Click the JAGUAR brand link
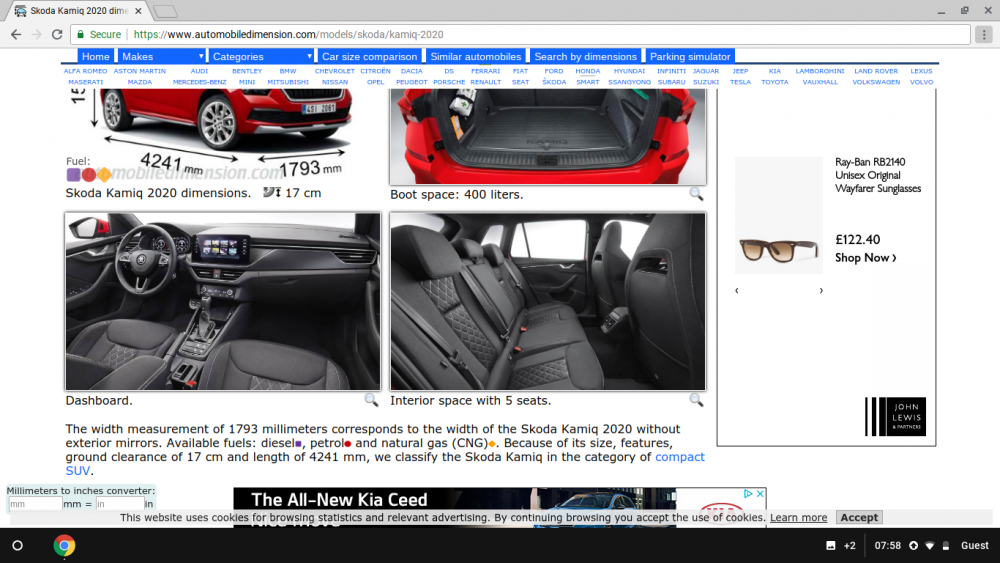Screen dimensions: 1000x563 pyautogui.click(x=705, y=71)
